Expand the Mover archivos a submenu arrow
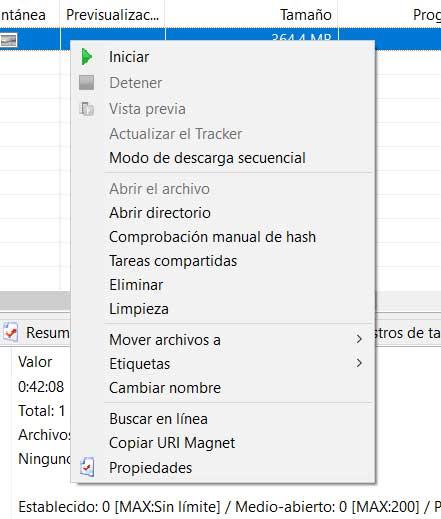Screen dimensions: 441x519 coord(359,339)
